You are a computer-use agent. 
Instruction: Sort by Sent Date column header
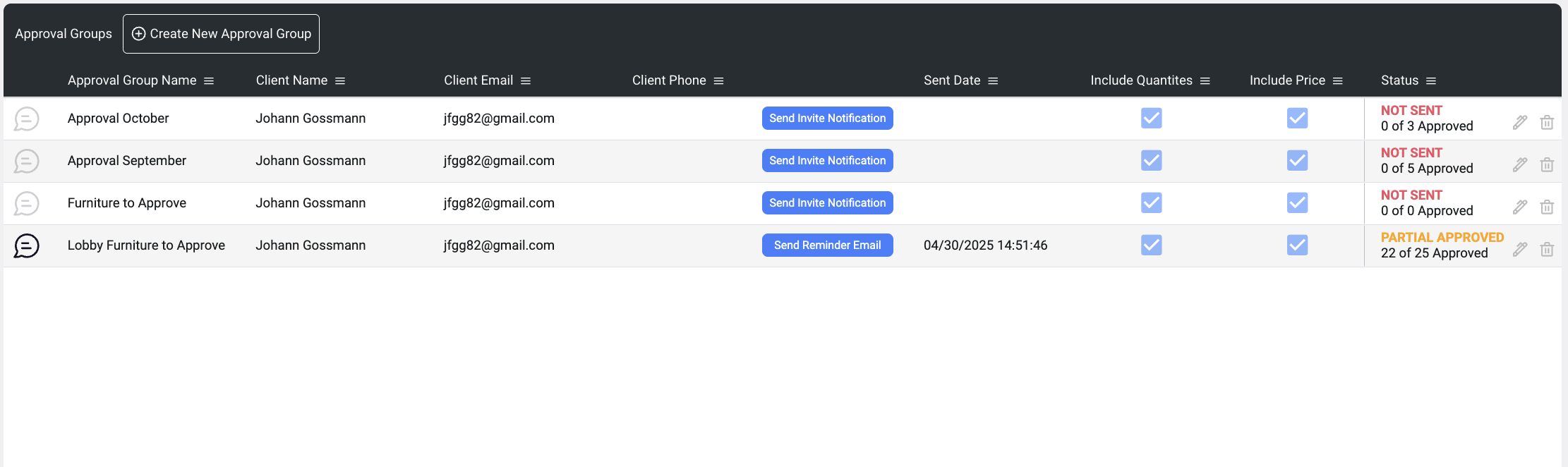click(952, 80)
